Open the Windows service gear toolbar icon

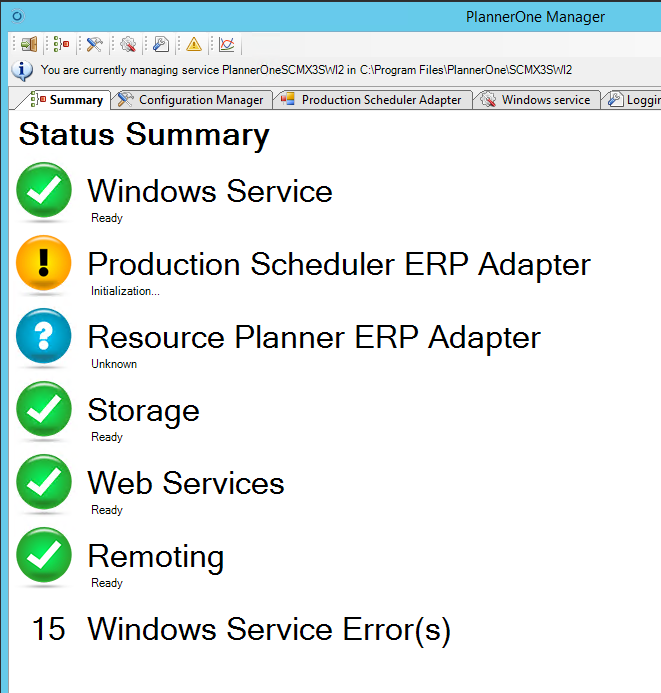pyautogui.click(x=128, y=44)
